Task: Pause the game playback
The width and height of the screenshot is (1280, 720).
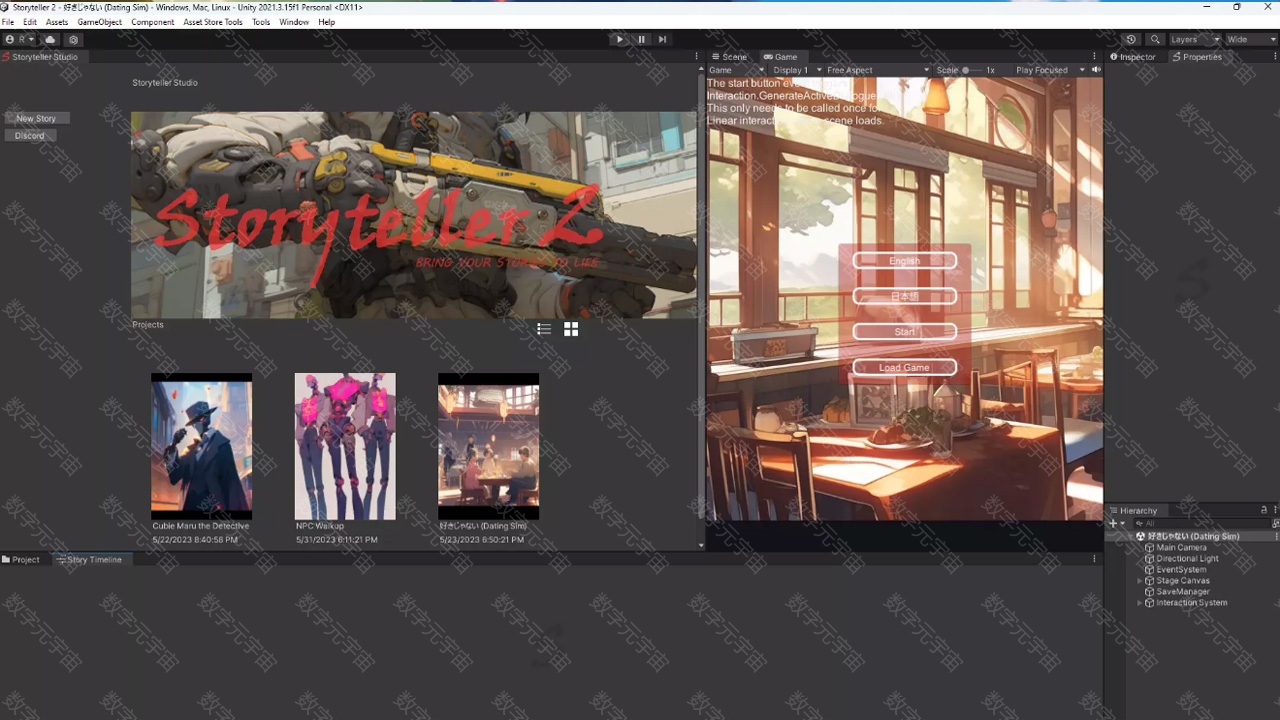Action: (x=641, y=39)
